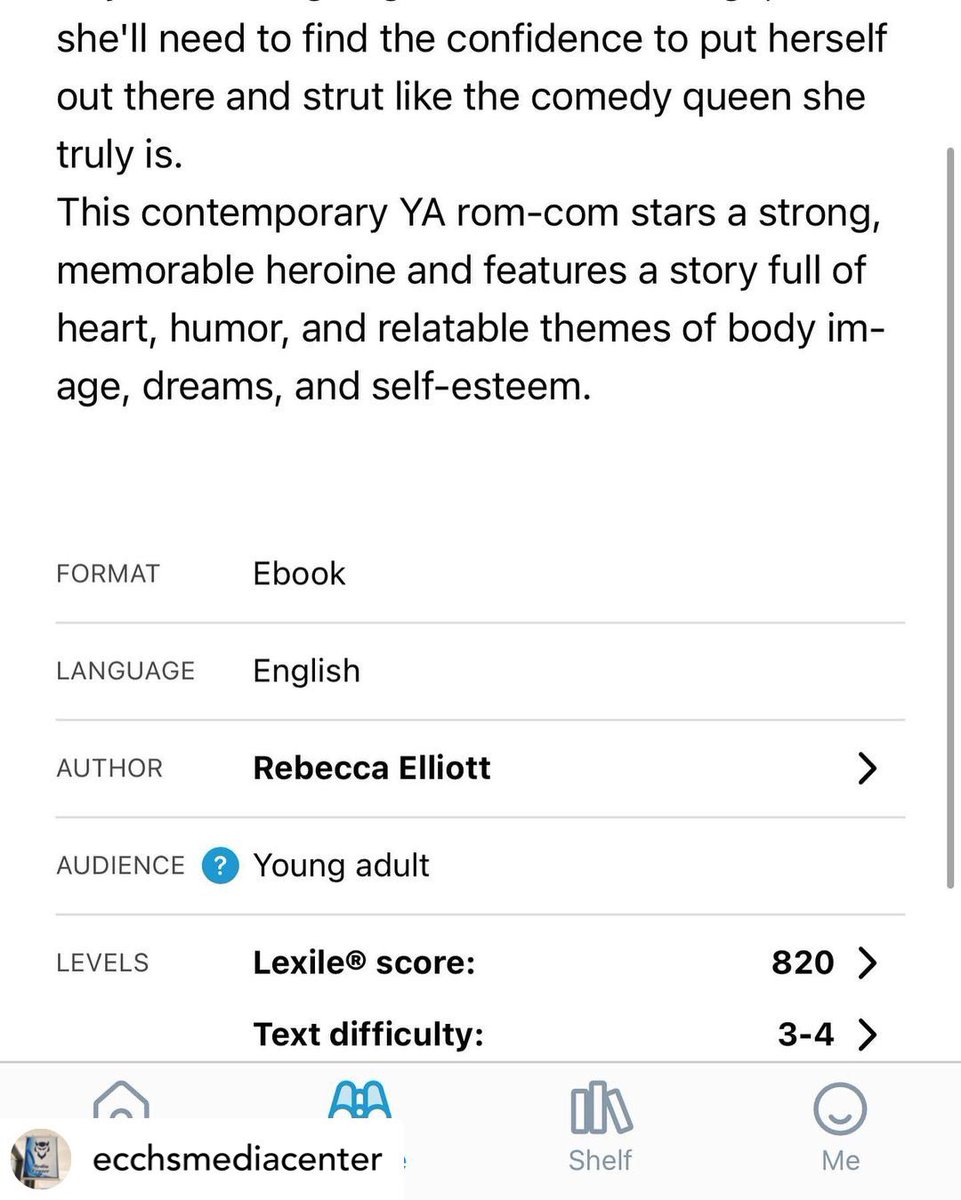961x1200 pixels.
Task: Click the 820 Lexile value
Action: coord(802,963)
